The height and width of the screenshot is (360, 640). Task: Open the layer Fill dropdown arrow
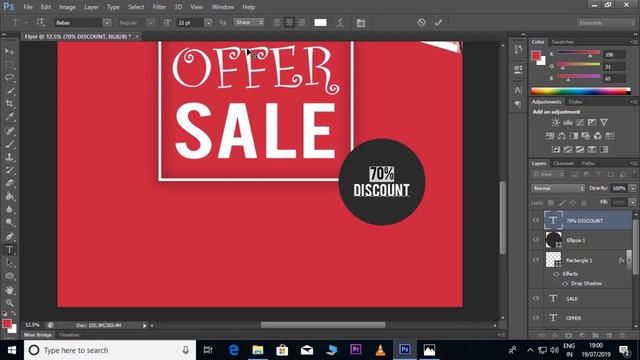633,202
